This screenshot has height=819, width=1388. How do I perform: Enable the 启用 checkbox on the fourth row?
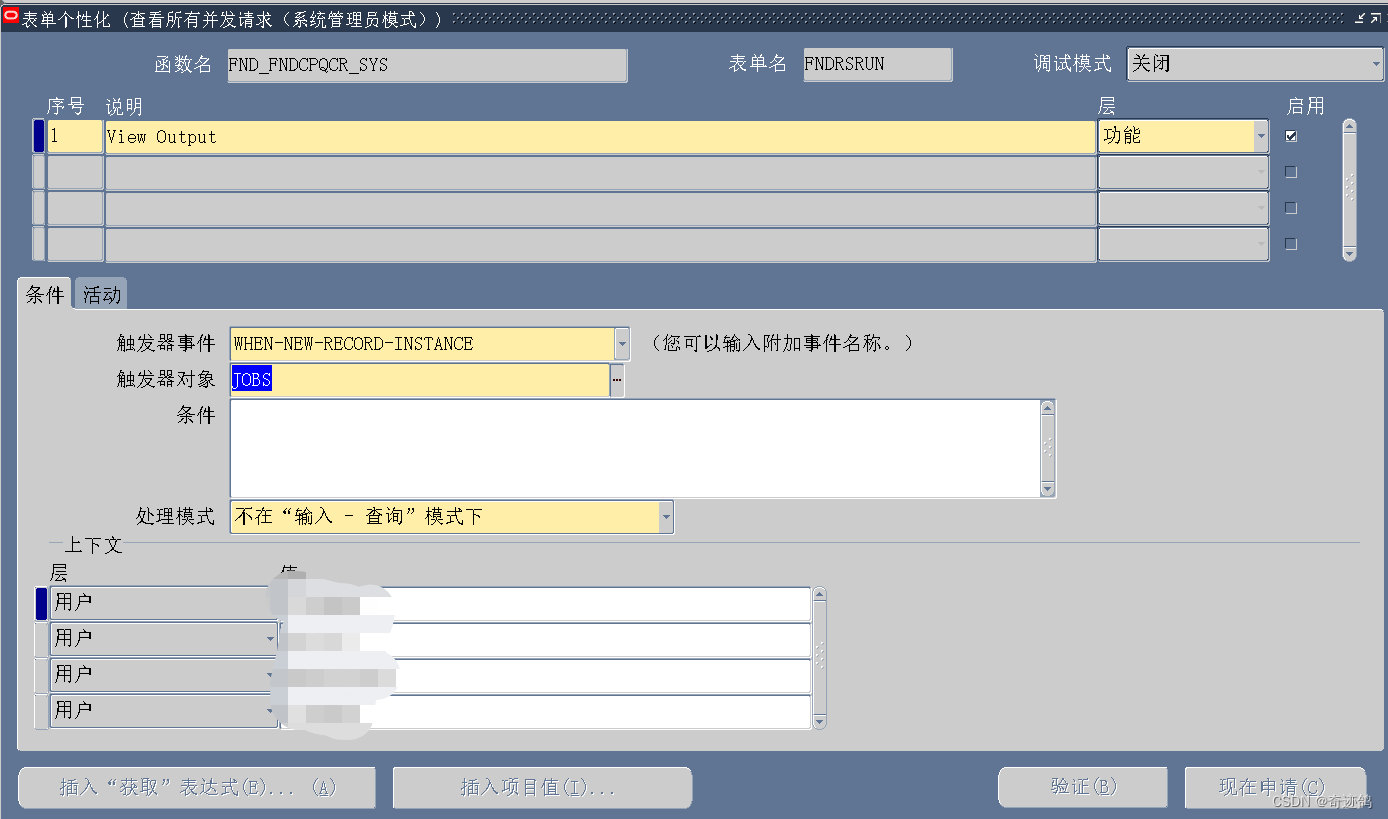(1291, 243)
